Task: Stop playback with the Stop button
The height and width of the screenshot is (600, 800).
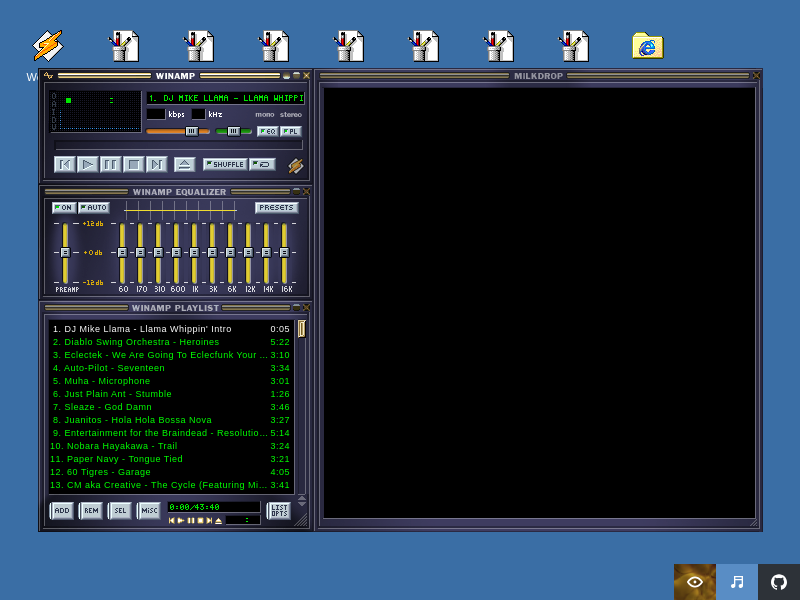Action: click(x=133, y=164)
